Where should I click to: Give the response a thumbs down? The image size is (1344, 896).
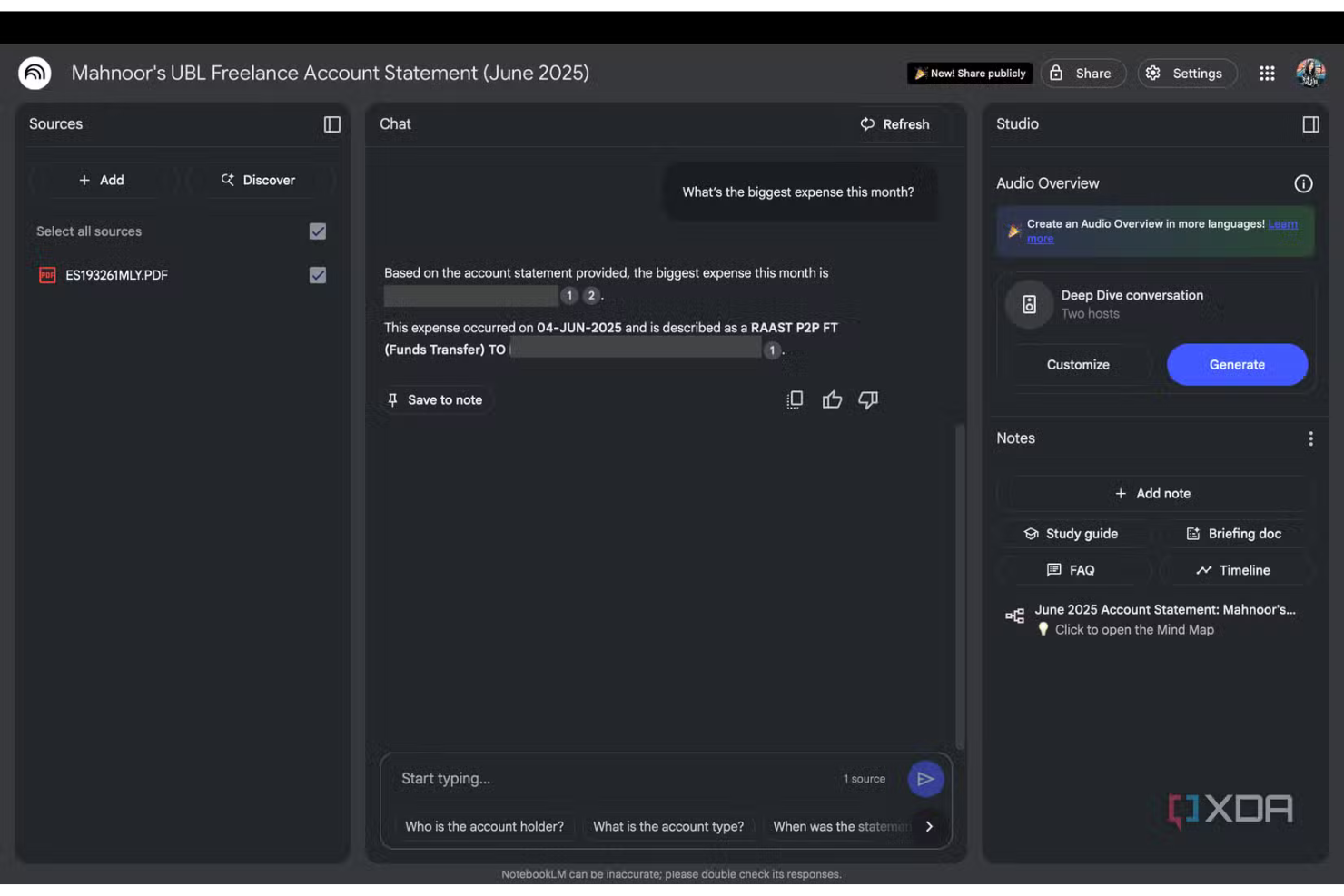click(867, 399)
